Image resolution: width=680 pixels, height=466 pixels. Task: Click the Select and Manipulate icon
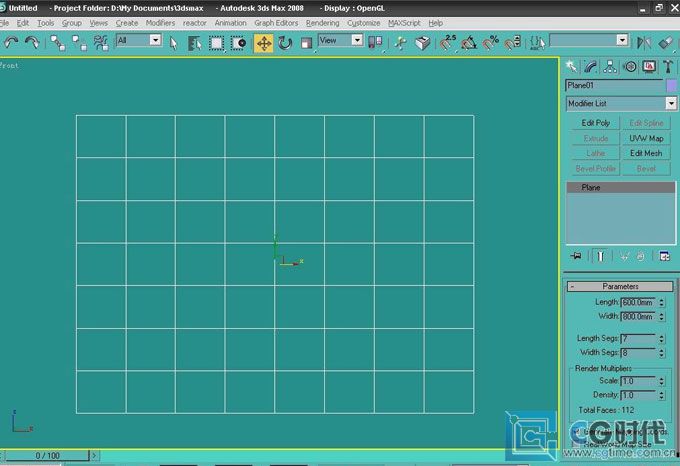[x=400, y=42]
